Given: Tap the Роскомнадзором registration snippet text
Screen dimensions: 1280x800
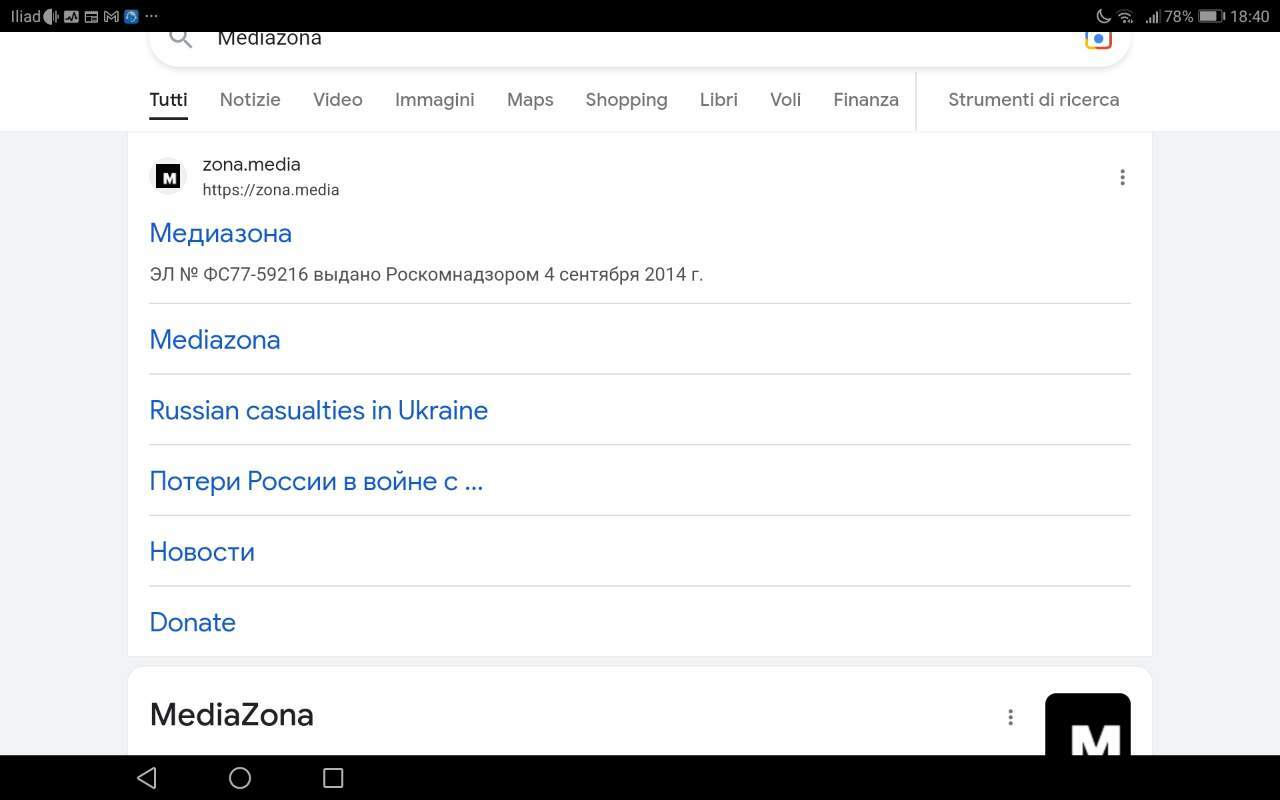Looking at the screenshot, I should pyautogui.click(x=426, y=274).
